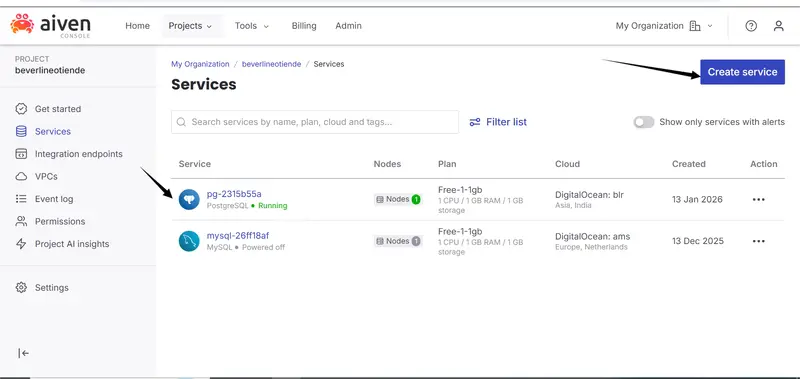The width and height of the screenshot is (800, 379).
Task: Toggle Show only services with alerts
Action: coord(644,122)
